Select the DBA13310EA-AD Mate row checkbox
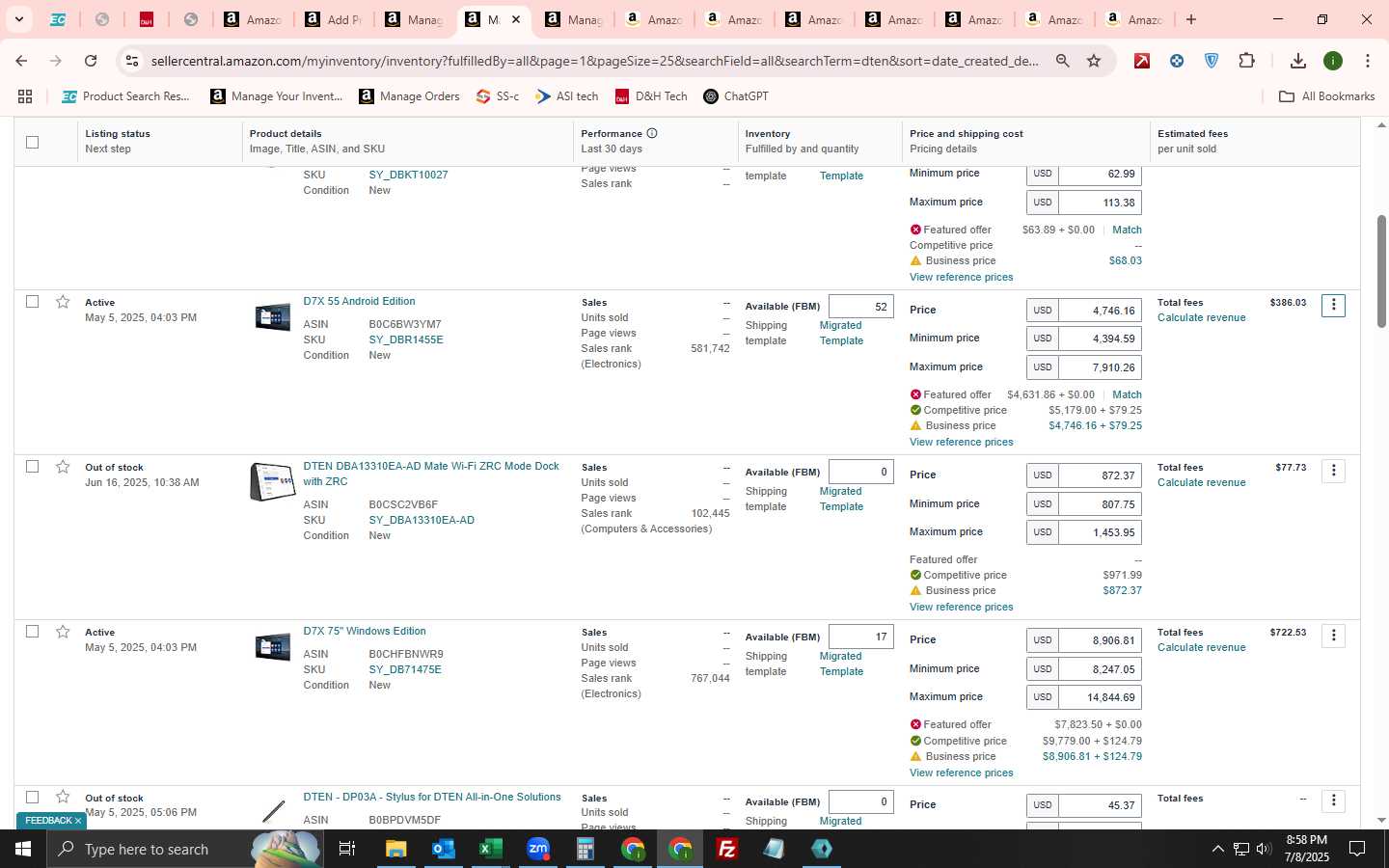Viewport: 1389px width, 868px height. click(32, 467)
